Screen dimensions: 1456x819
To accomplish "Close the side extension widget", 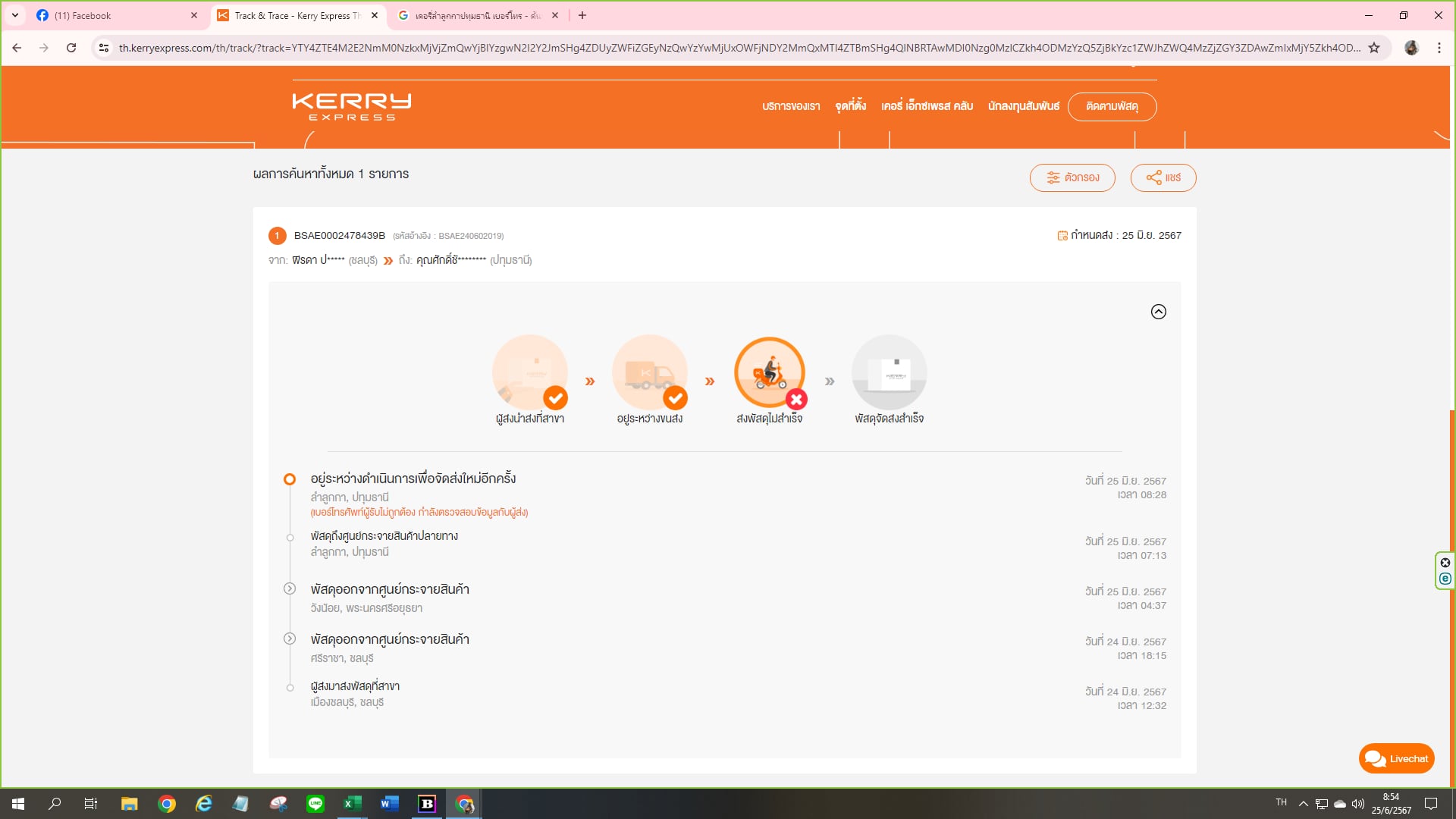I will click(x=1445, y=563).
